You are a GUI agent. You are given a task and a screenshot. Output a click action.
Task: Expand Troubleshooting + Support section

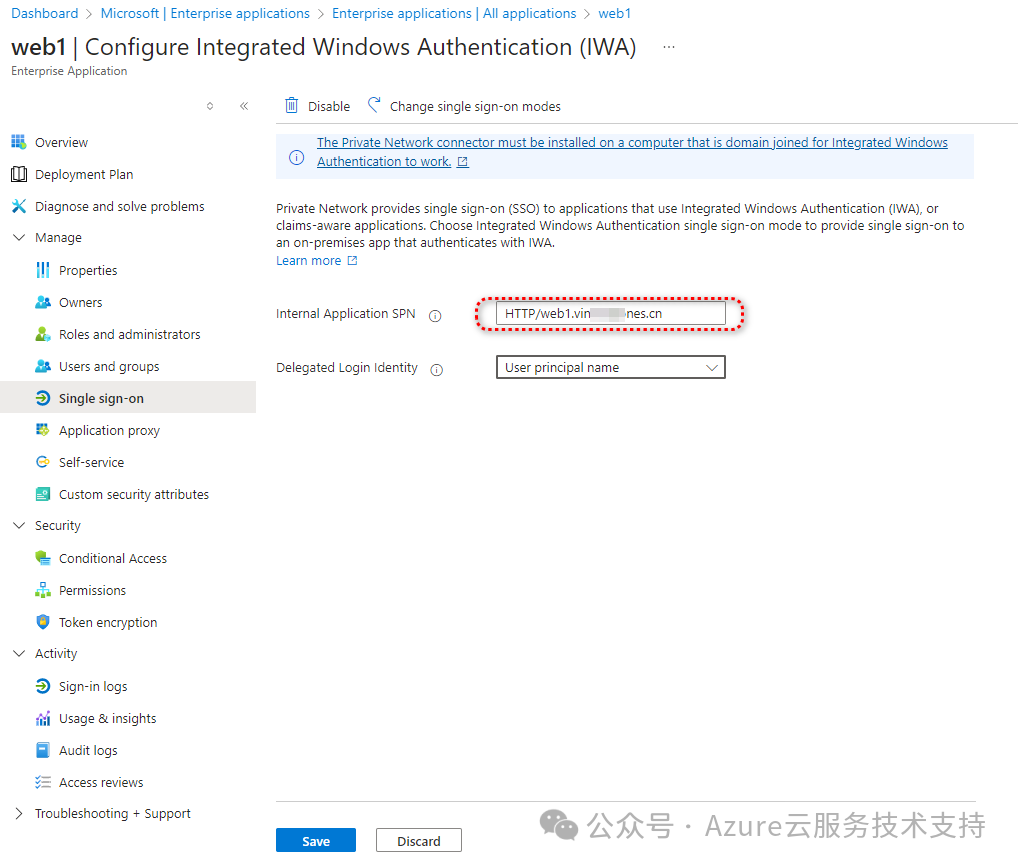click(19, 813)
